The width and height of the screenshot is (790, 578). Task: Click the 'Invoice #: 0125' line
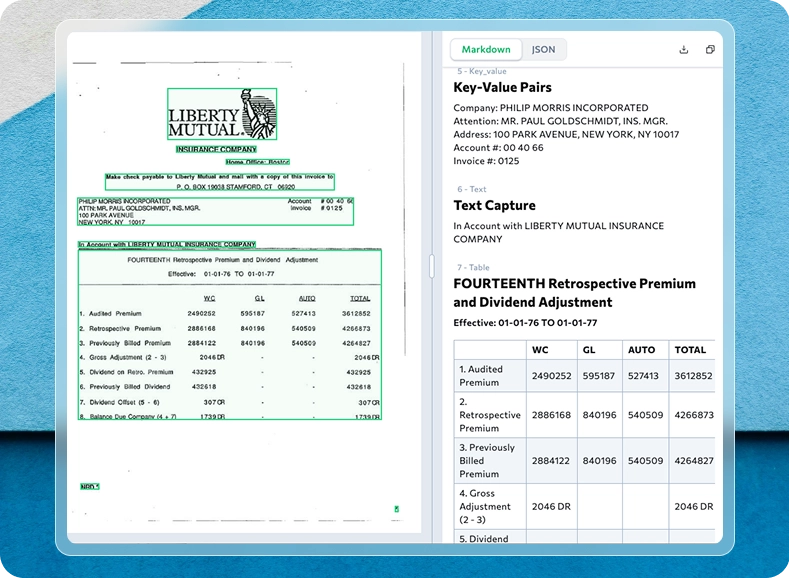(486, 161)
